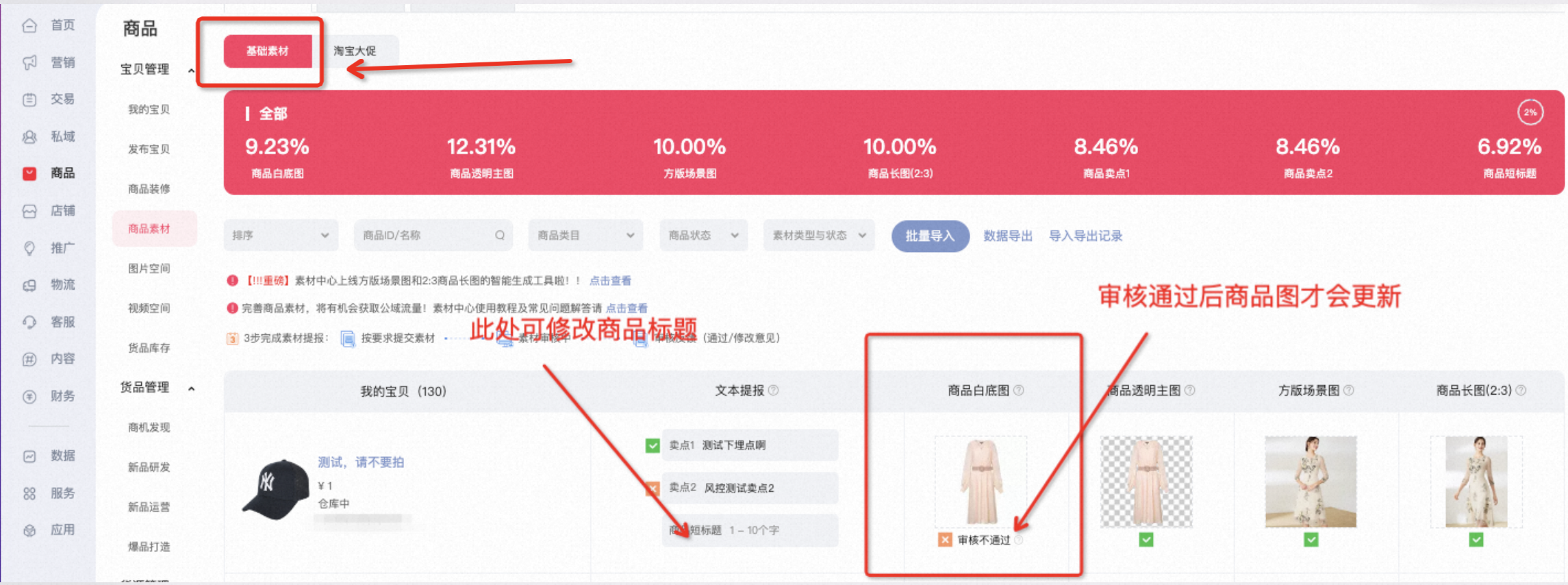Click the search magnifier in 商品ID/名称 field
This screenshot has width=1568, height=585.
point(500,236)
